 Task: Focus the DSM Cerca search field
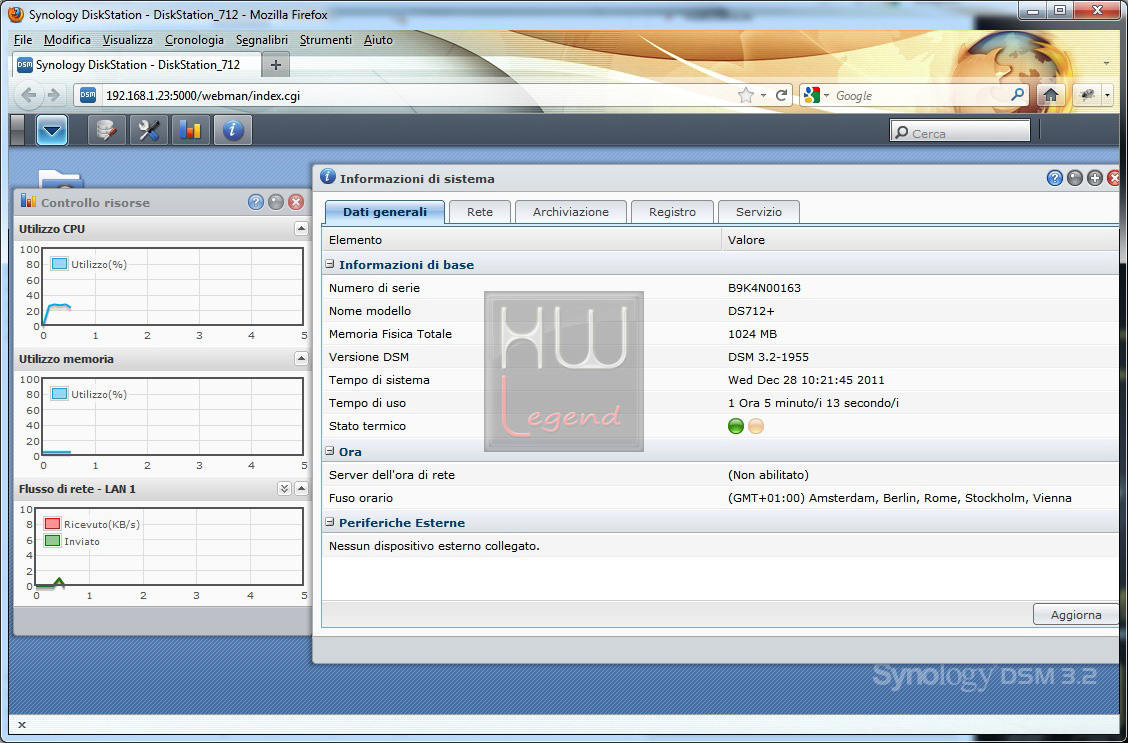click(x=960, y=131)
